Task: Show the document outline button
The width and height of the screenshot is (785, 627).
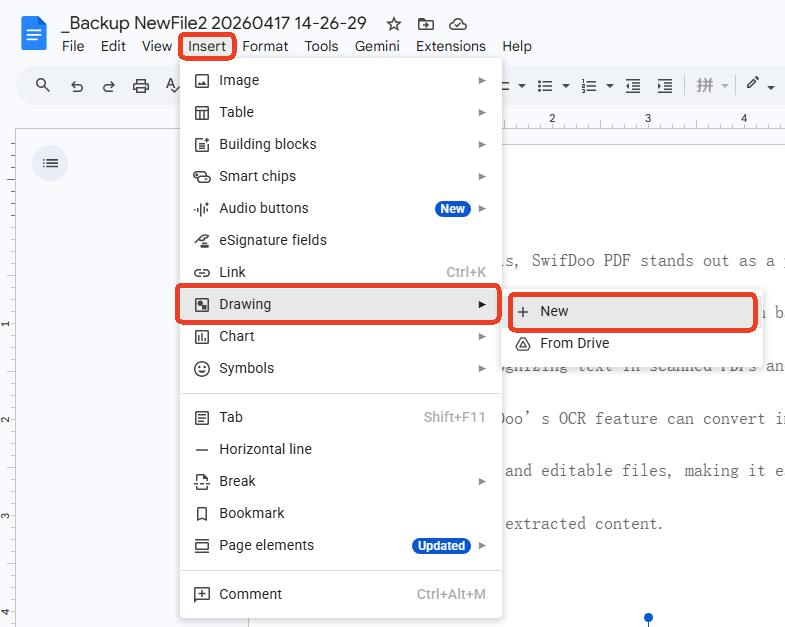Action: click(x=50, y=163)
